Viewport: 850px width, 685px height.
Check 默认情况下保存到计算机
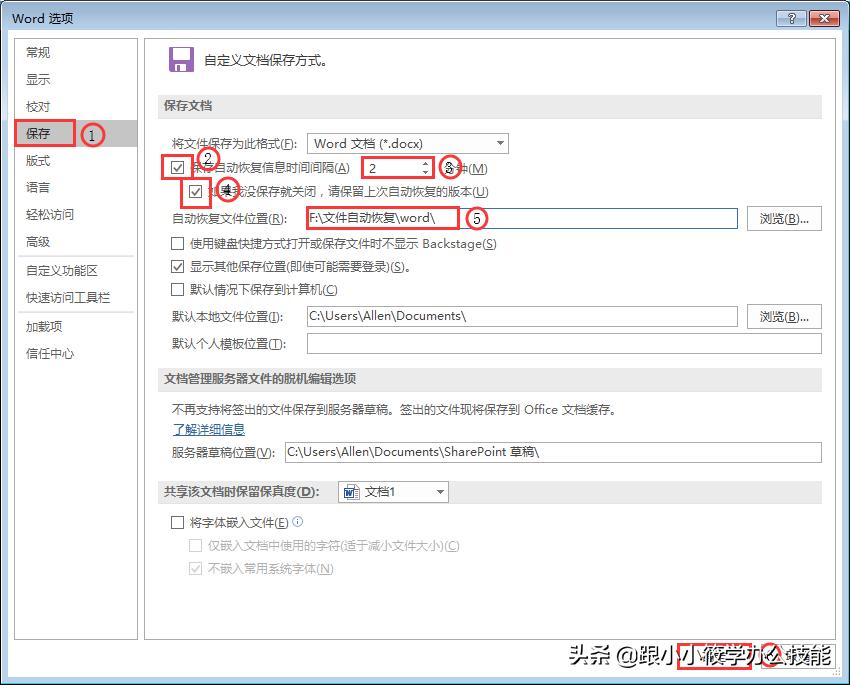tap(175, 290)
